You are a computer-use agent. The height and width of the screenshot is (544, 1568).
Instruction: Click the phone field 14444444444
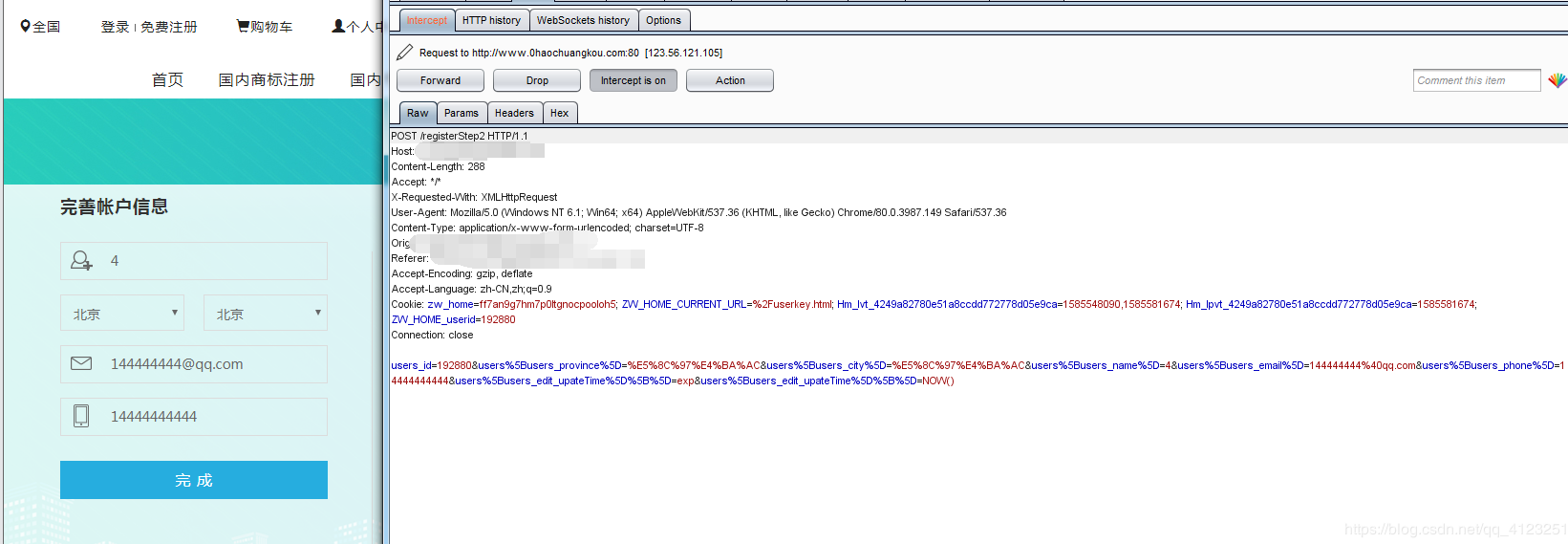pyautogui.click(x=194, y=416)
